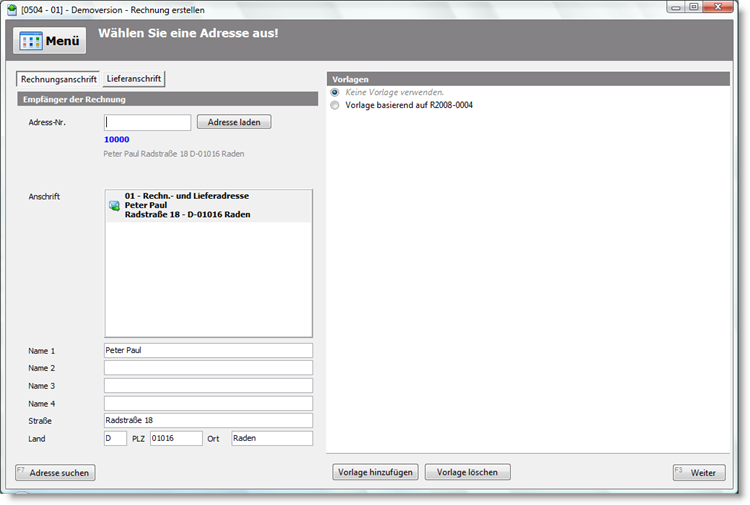Click the address icon in Anschrift list
This screenshot has width=750, height=505.
(114, 205)
